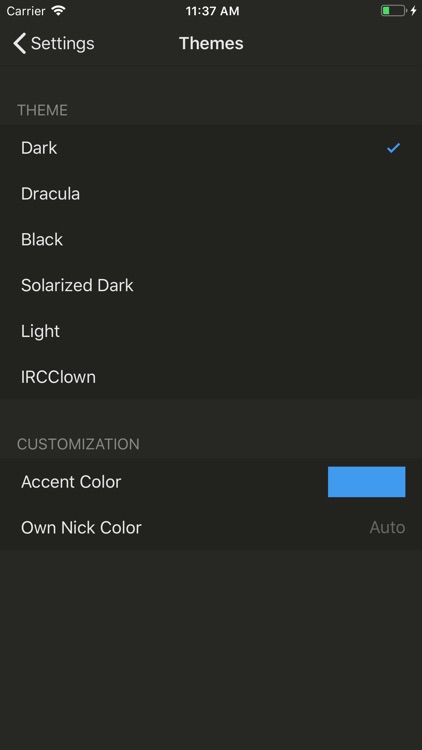Open Own Nick Color setting
Image resolution: width=422 pixels, height=750 pixels.
(211, 528)
